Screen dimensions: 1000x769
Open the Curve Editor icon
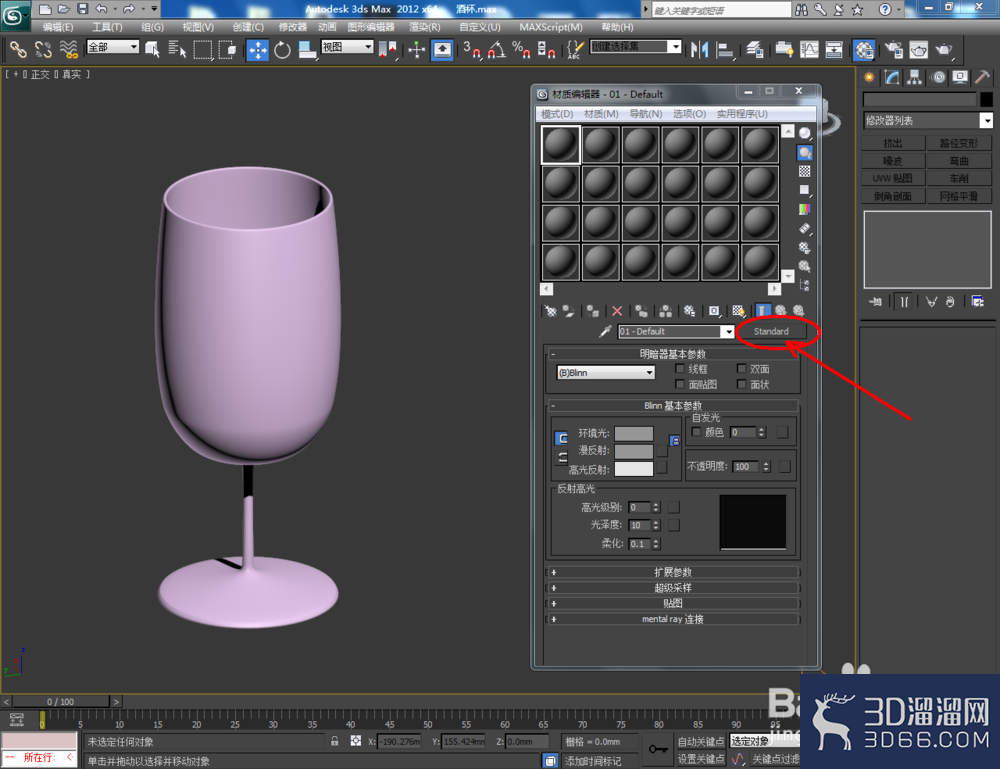coord(809,50)
